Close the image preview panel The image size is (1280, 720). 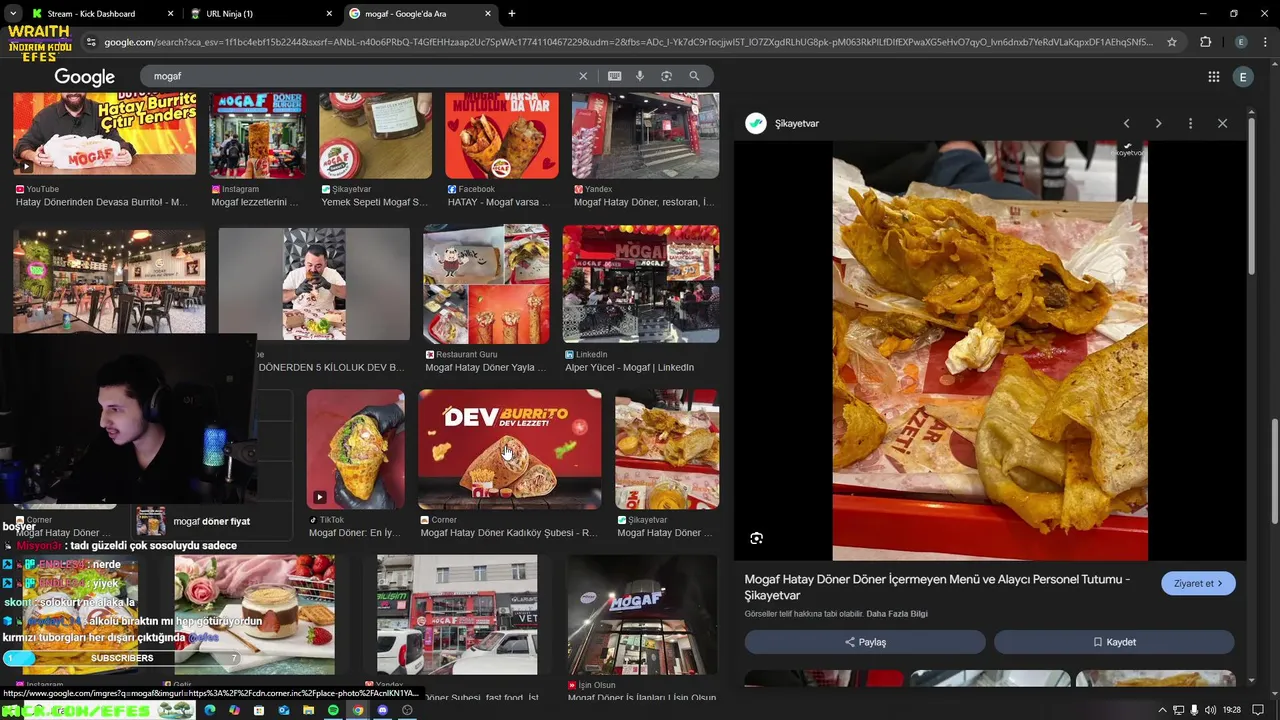[1222, 123]
